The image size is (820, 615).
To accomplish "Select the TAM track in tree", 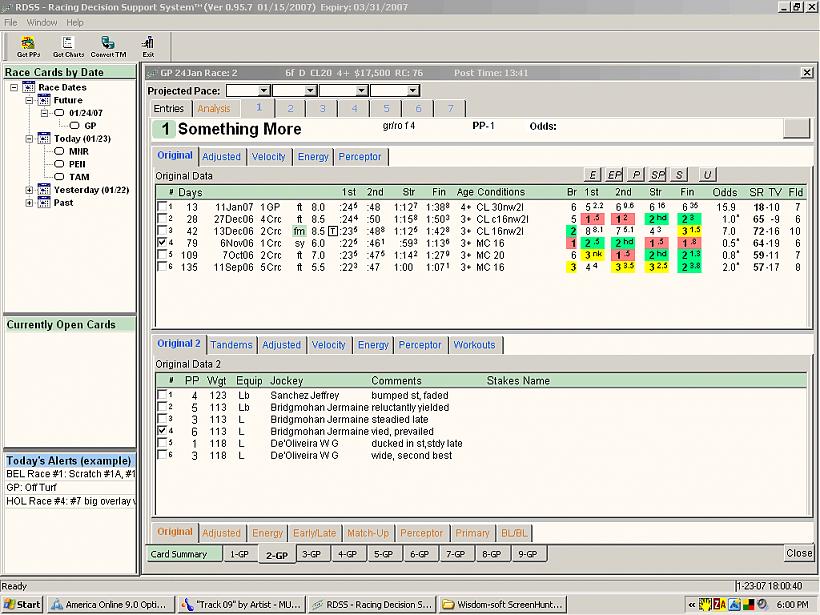I will click(x=79, y=177).
